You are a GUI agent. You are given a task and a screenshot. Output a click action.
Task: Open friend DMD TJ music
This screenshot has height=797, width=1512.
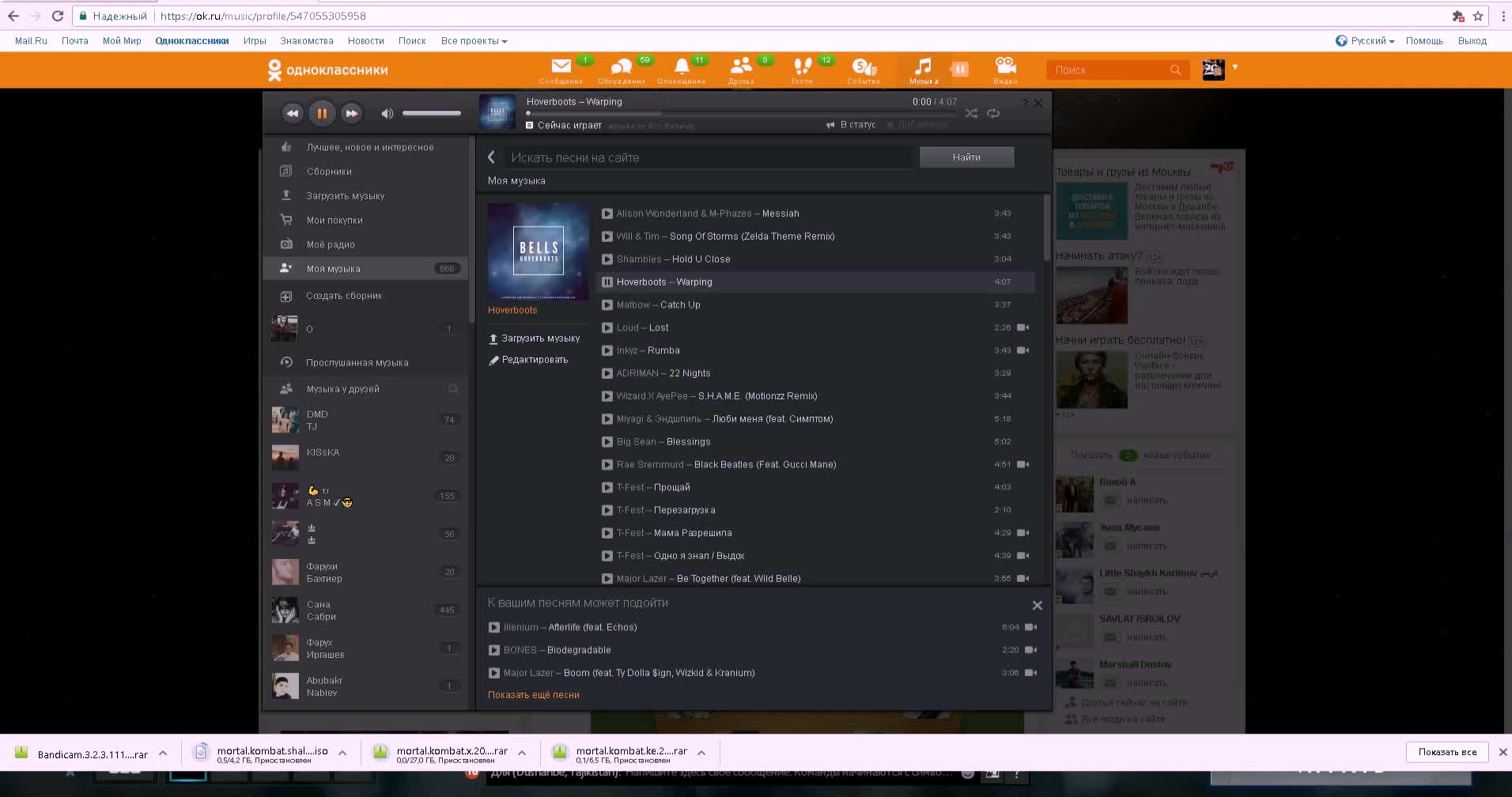[x=365, y=420]
